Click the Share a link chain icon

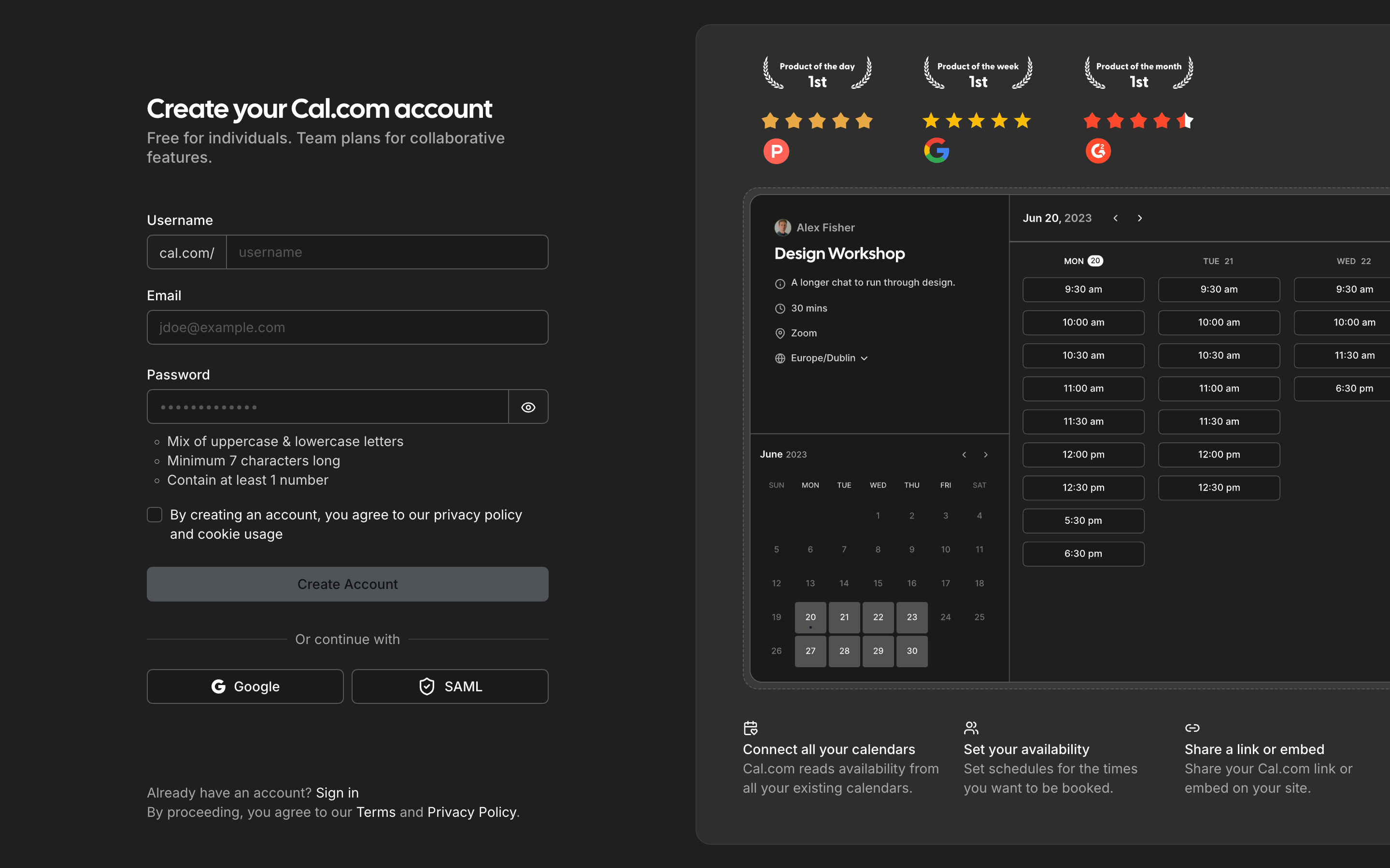pos(1192,728)
